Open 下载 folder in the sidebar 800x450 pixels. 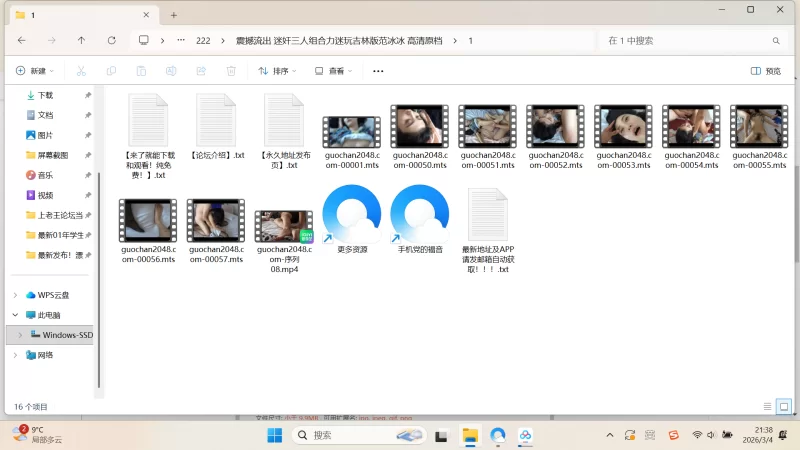(x=45, y=95)
